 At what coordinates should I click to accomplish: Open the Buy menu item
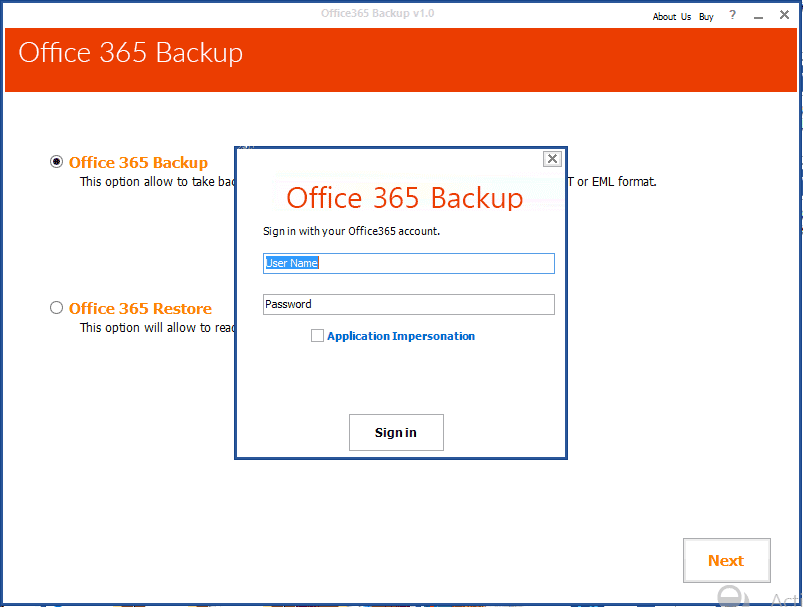click(x=706, y=15)
